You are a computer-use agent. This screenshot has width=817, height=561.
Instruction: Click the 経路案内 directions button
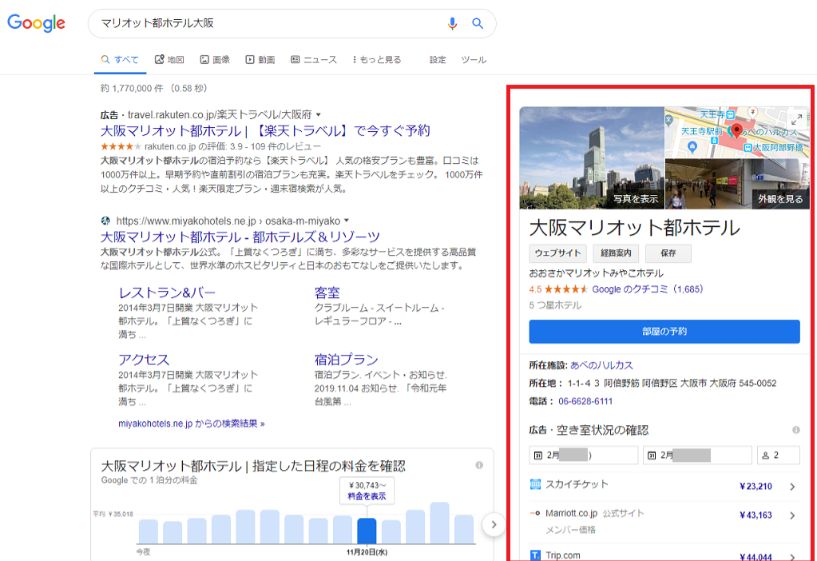coord(616,253)
